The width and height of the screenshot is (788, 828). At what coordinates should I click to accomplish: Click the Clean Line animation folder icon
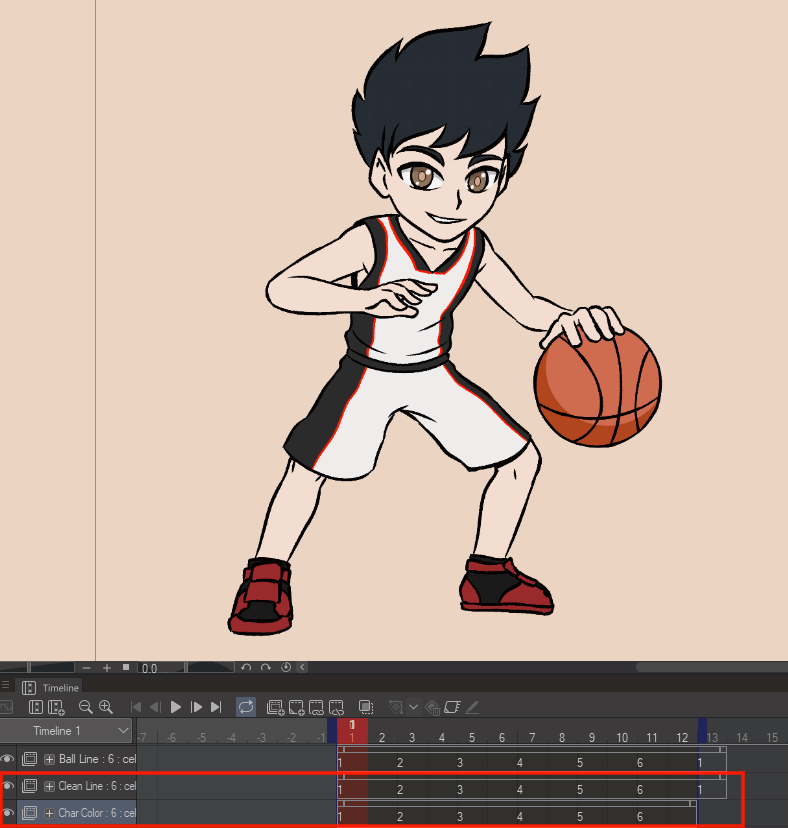pos(30,786)
